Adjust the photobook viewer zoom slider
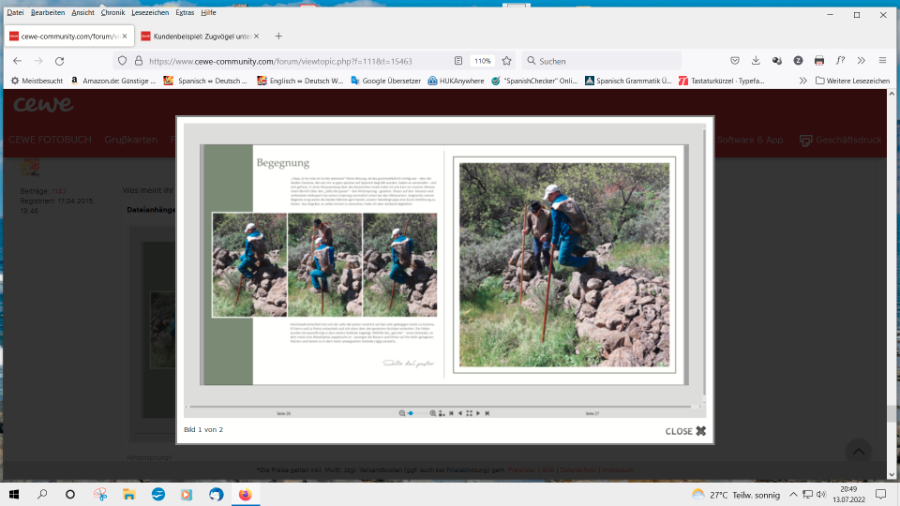Screen dimensions: 900x506 (417, 413)
